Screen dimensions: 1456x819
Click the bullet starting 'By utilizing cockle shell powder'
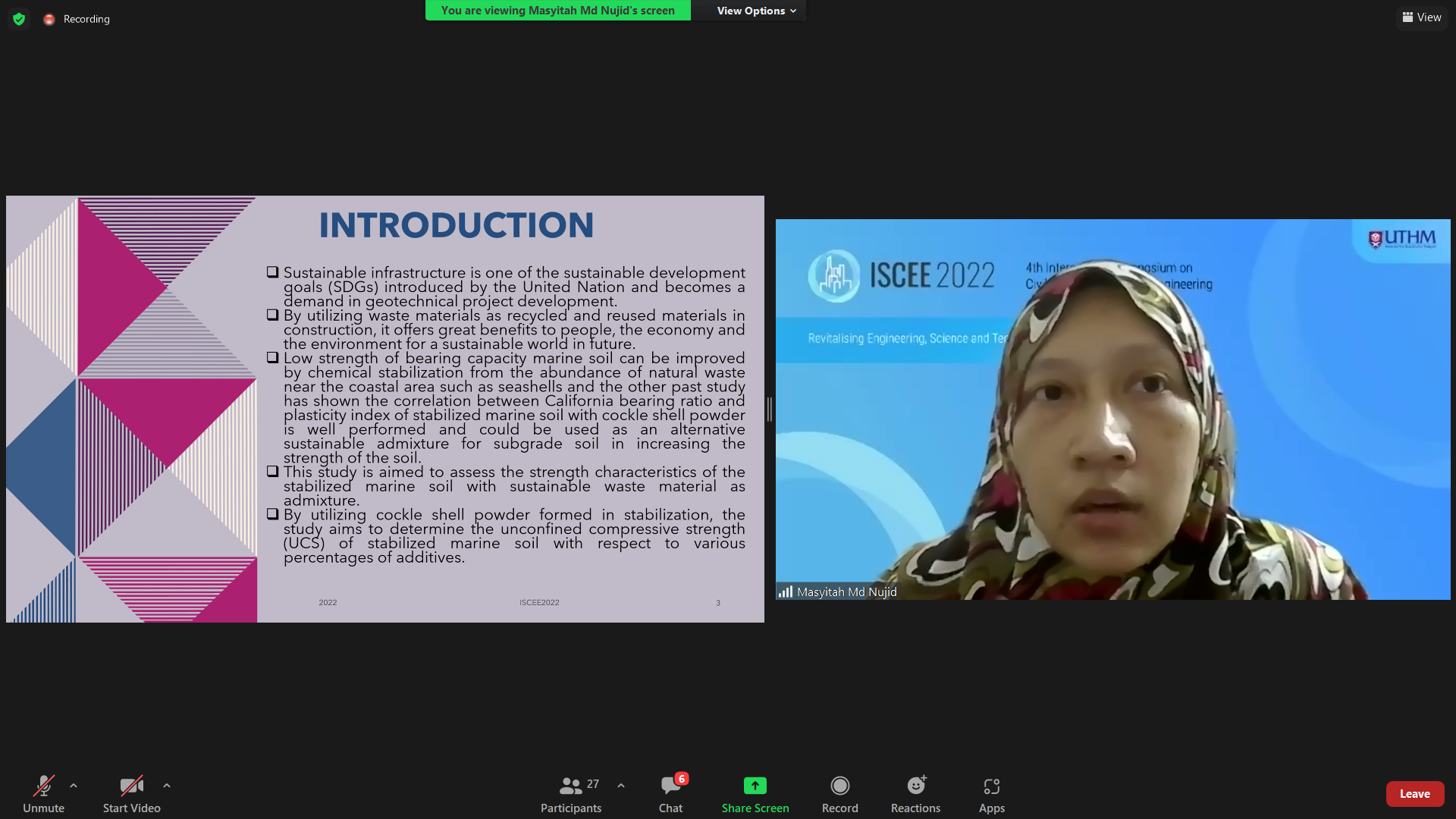(506, 536)
